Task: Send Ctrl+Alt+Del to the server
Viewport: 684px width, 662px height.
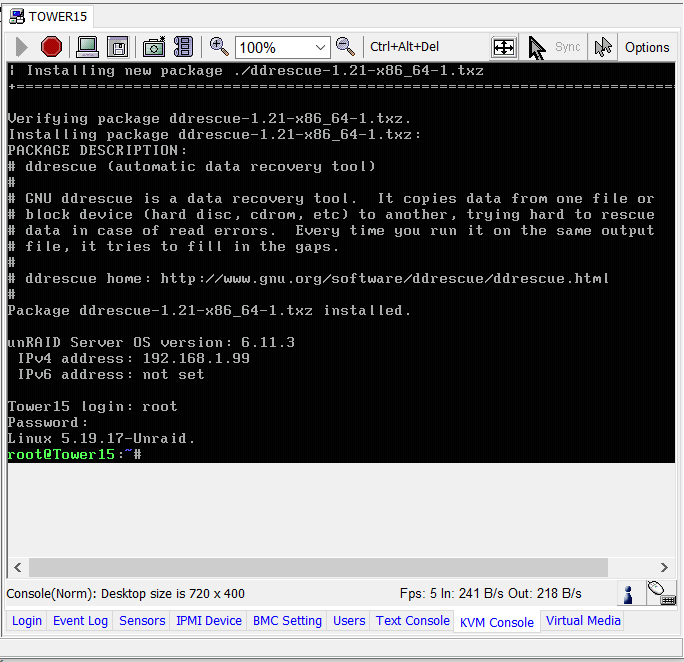Action: (x=404, y=47)
